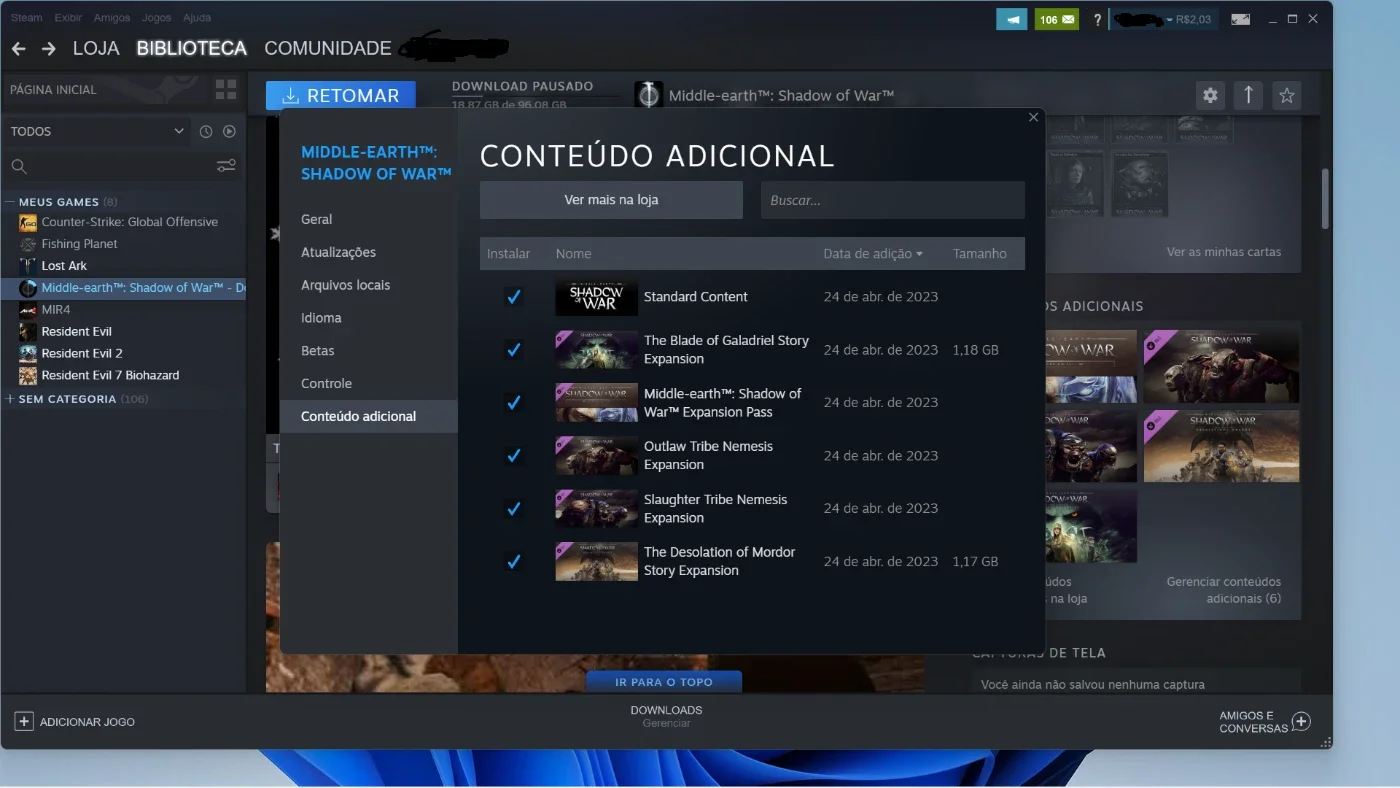The image size is (1400, 788).
Task: Close the properties dialog X
Action: [1034, 117]
